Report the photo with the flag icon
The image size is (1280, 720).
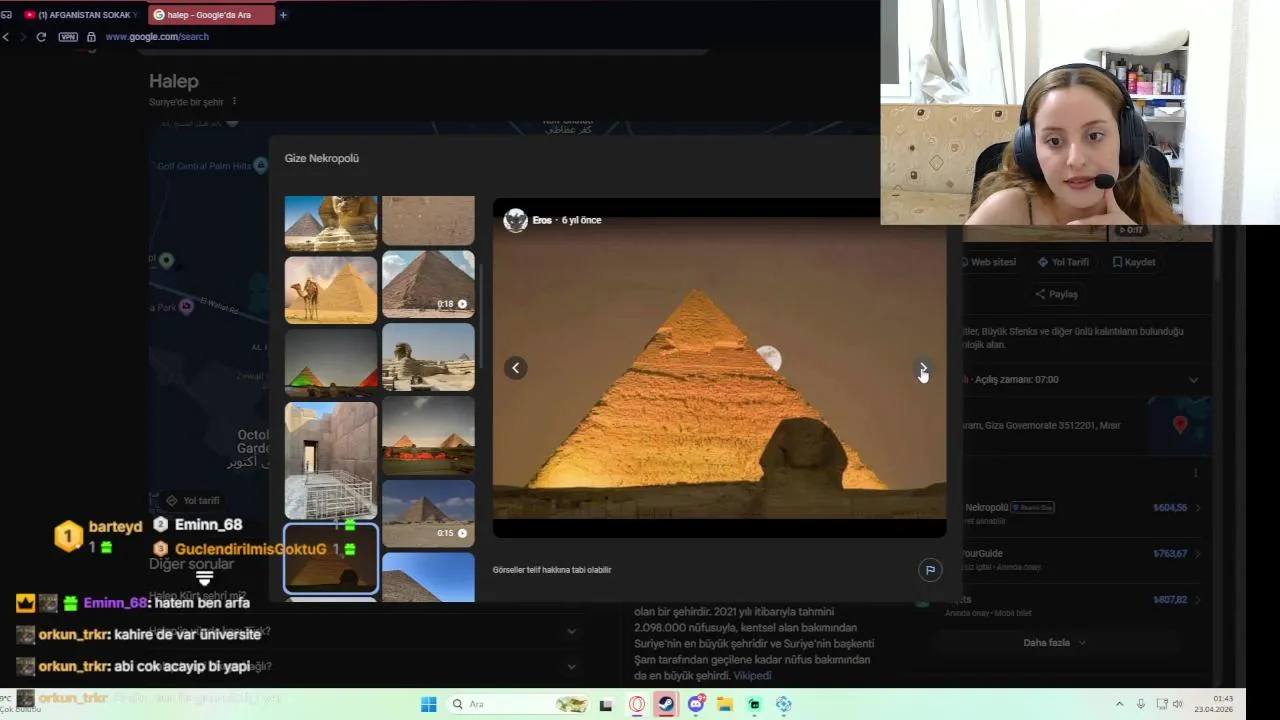coord(930,570)
